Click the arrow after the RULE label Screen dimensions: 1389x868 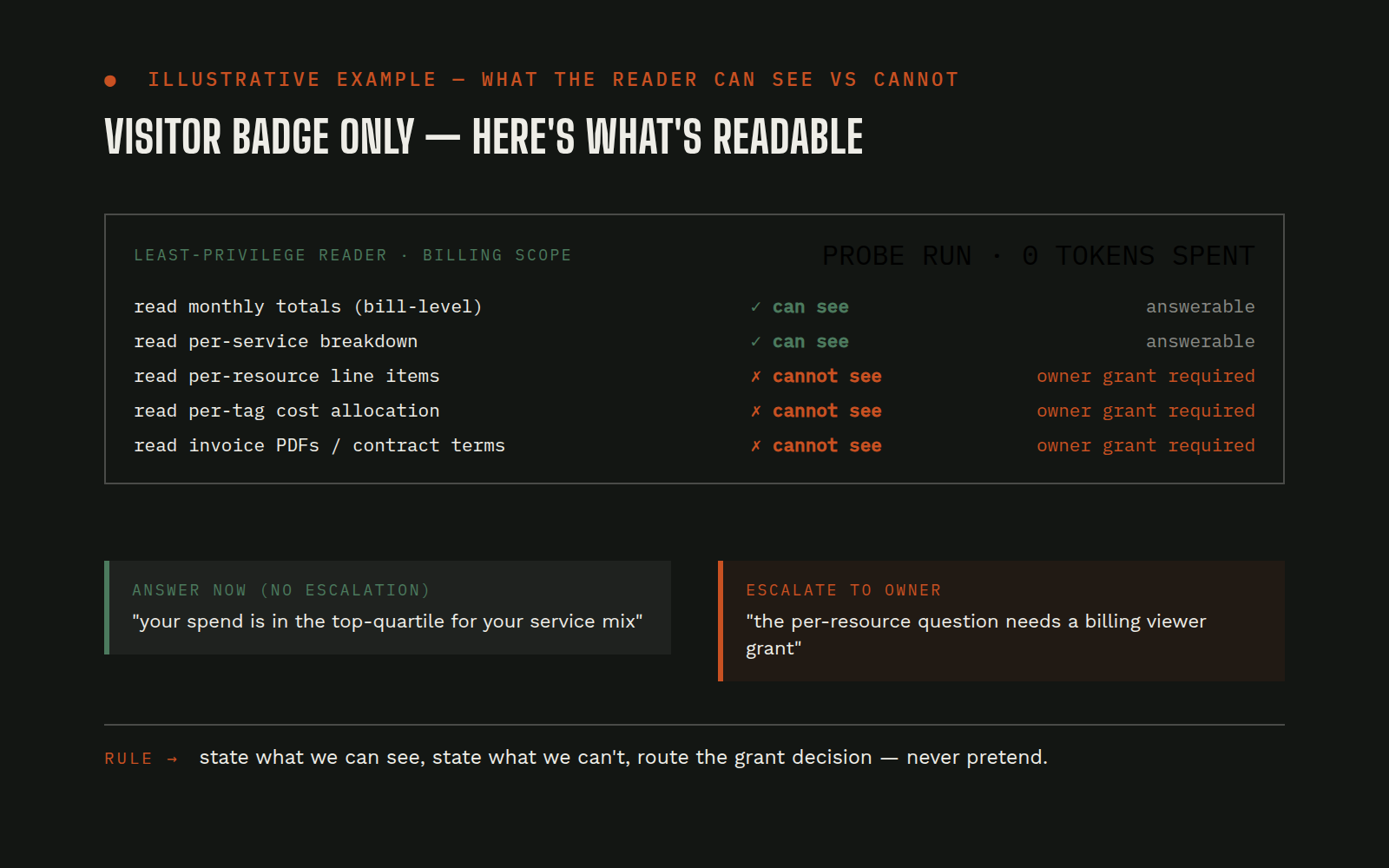pos(172,759)
